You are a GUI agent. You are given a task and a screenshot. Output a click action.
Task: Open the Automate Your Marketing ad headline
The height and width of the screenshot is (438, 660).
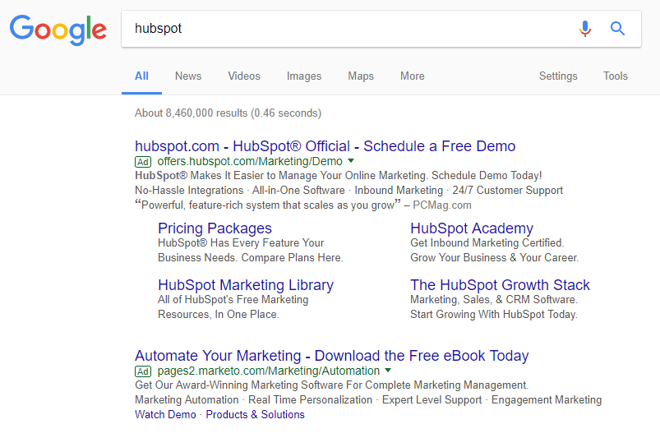pyautogui.click(x=332, y=356)
